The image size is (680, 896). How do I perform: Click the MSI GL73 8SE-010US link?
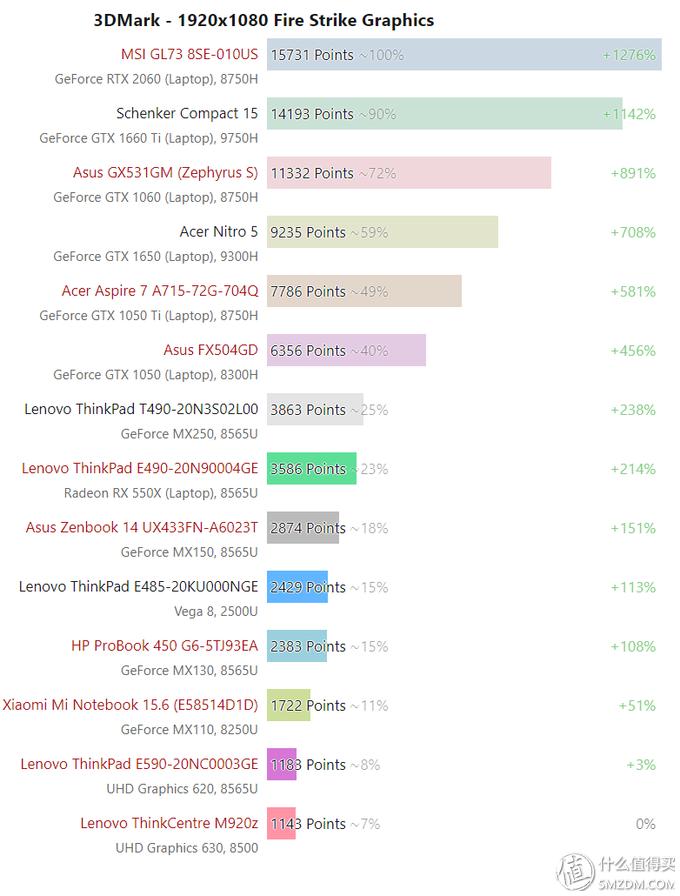tap(187, 54)
